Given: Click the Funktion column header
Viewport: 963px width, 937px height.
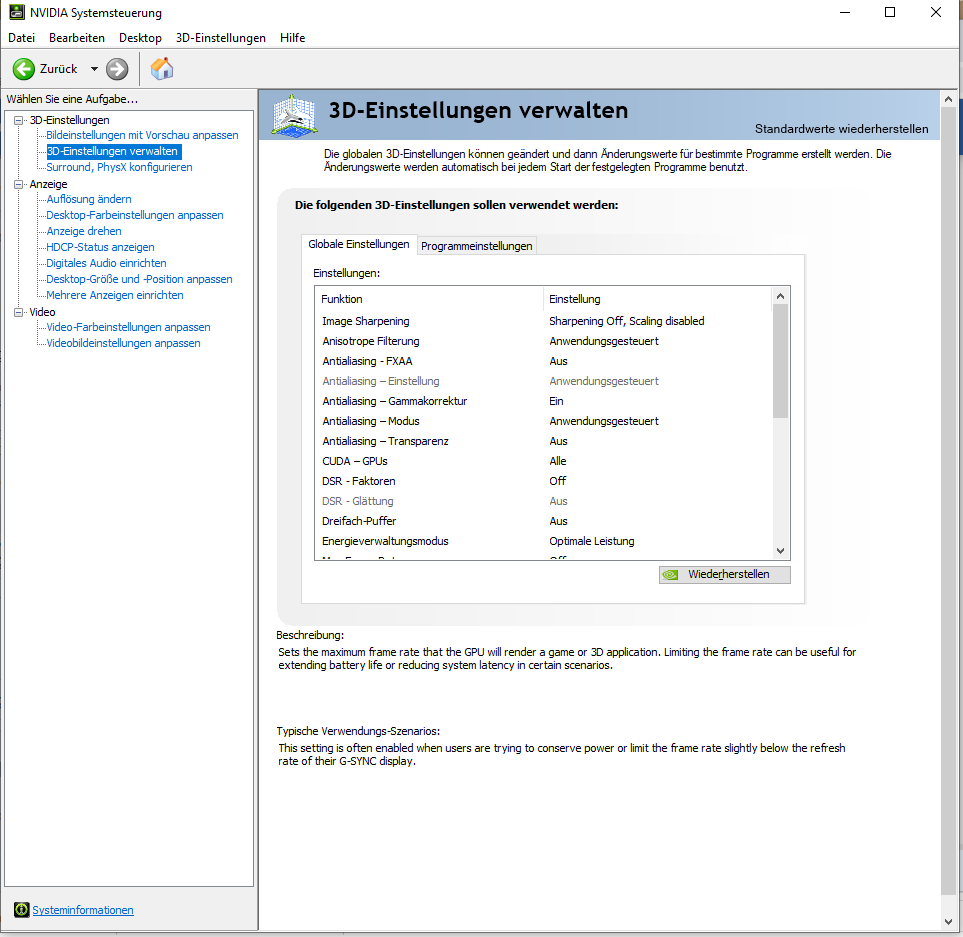Looking at the screenshot, I should 429,299.
